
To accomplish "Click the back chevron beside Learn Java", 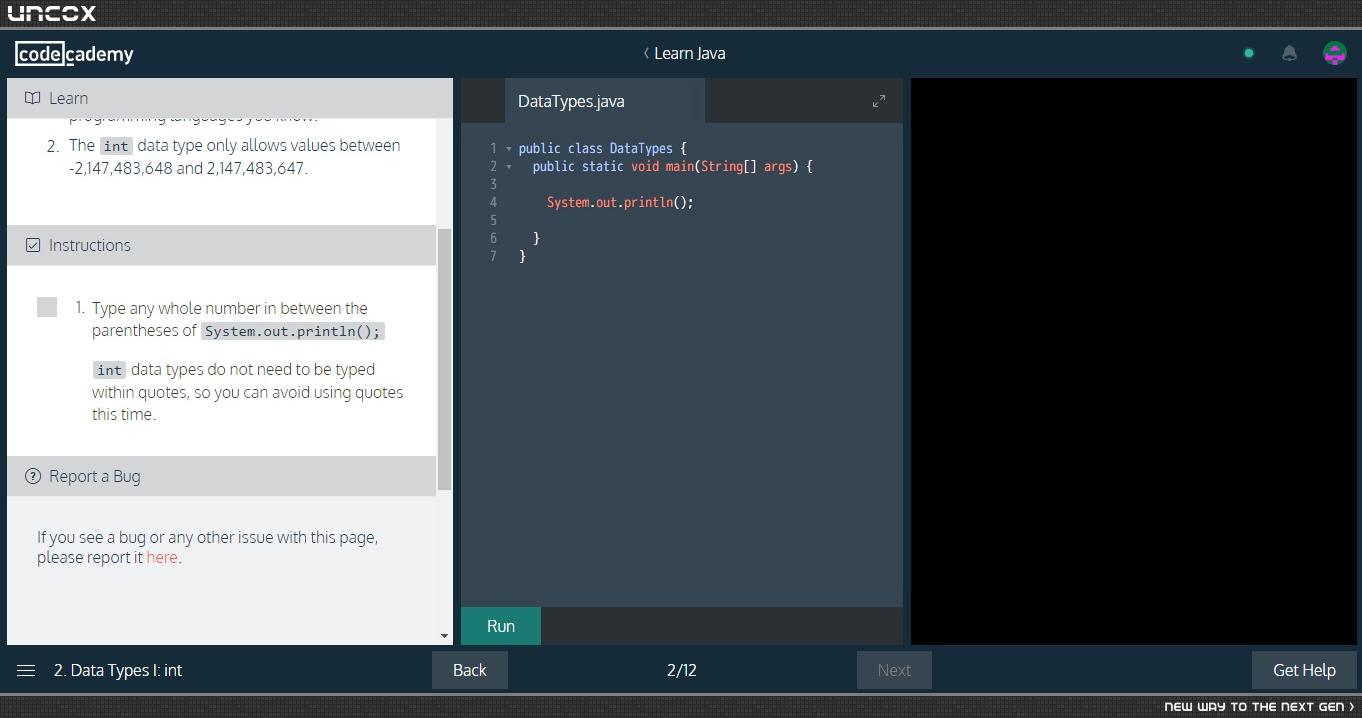I will [x=646, y=53].
